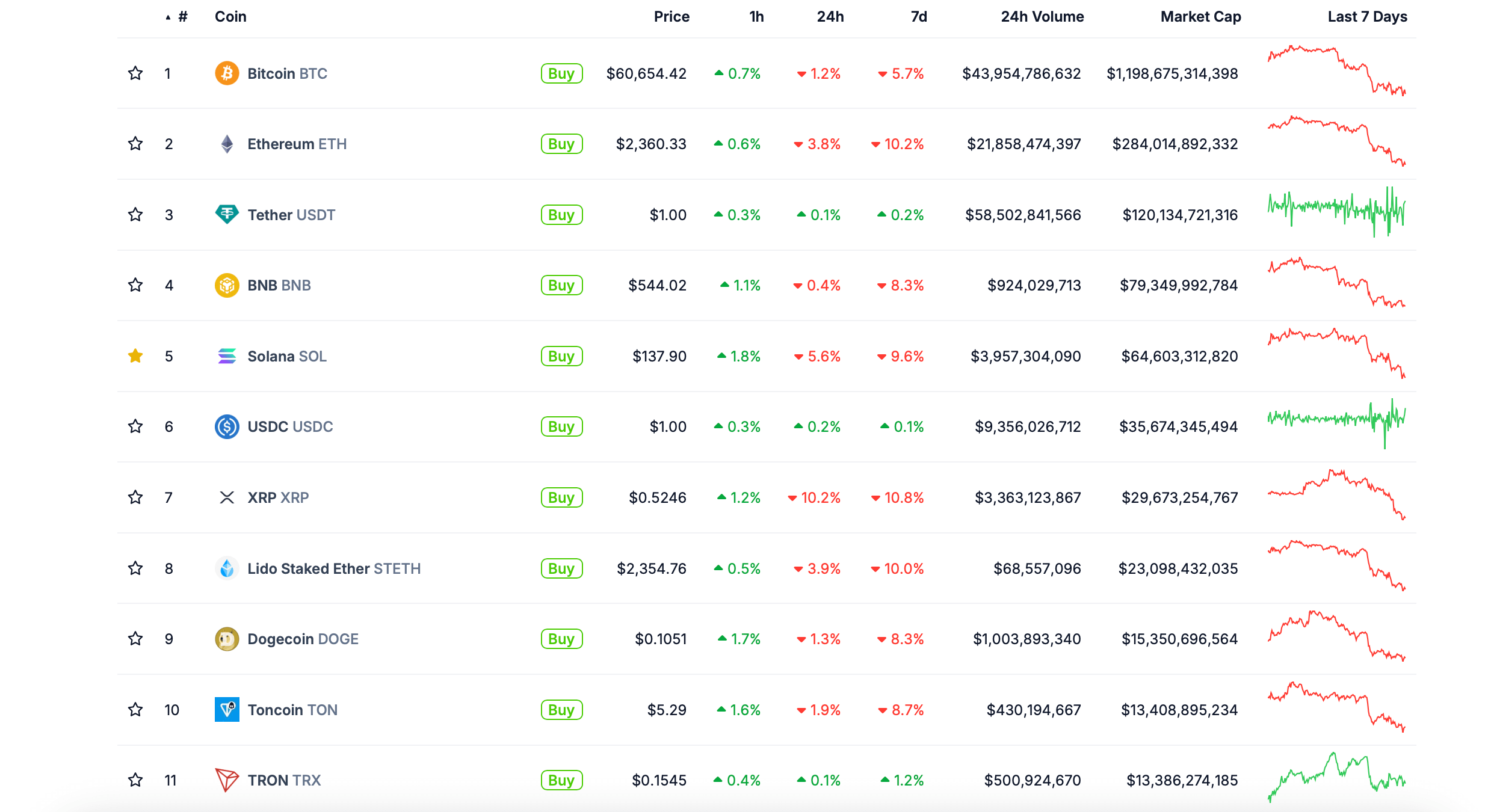The height and width of the screenshot is (812, 1485).
Task: Click the USDC coin logo icon
Action: point(227,426)
